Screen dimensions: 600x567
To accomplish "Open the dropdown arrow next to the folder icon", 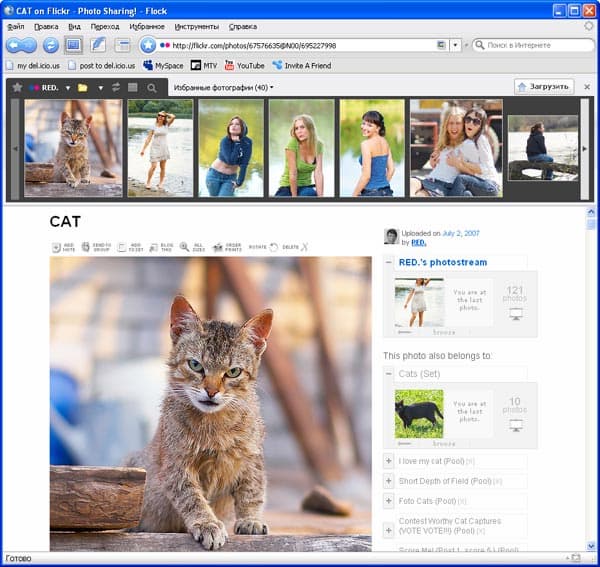I will point(100,88).
